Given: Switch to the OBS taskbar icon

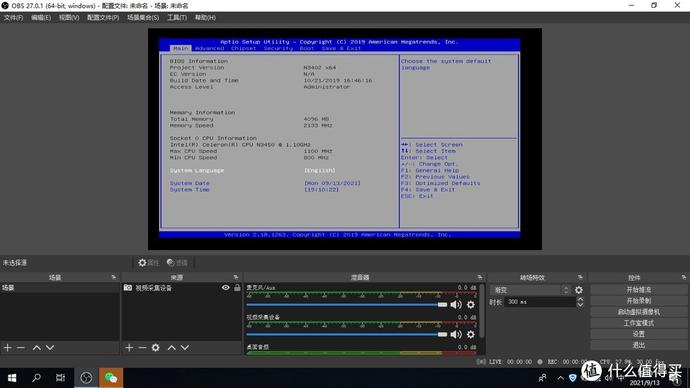Looking at the screenshot, I should point(86,378).
